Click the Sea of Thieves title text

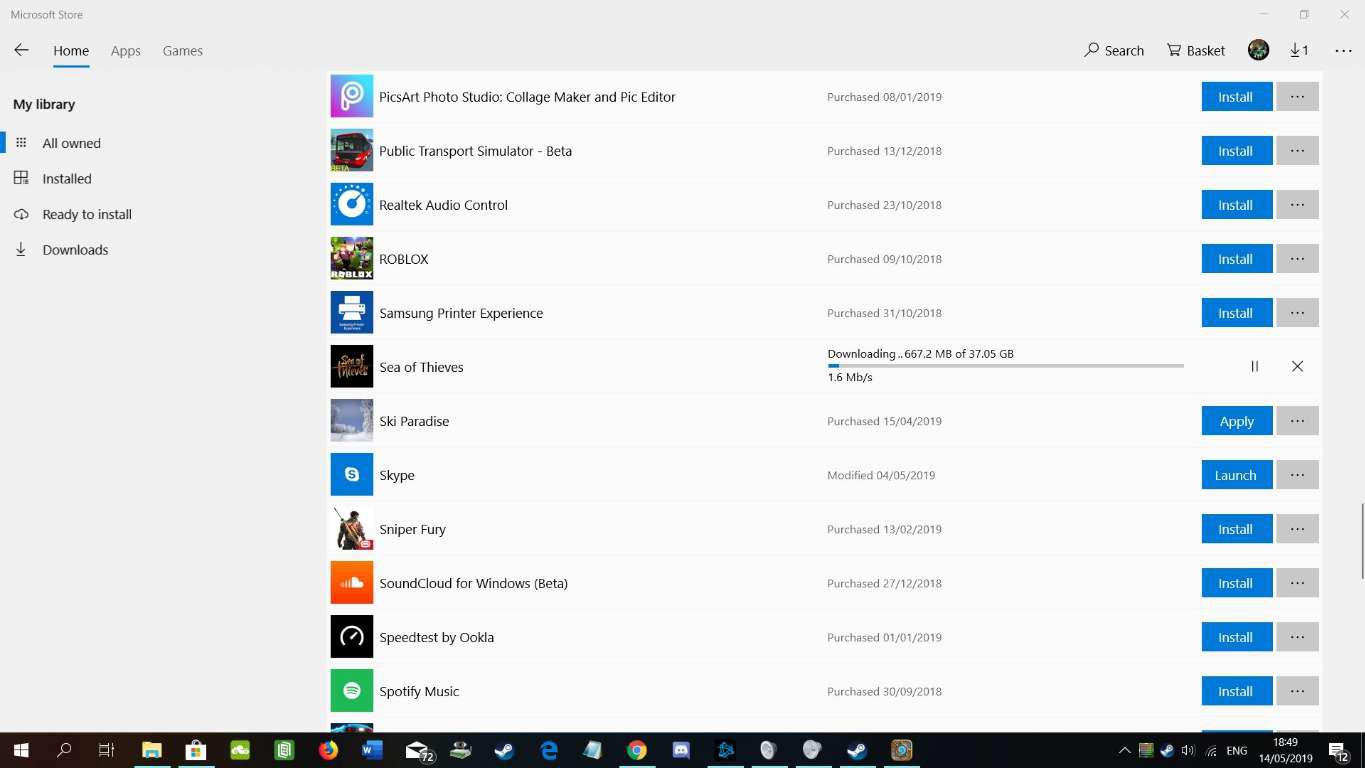421,367
